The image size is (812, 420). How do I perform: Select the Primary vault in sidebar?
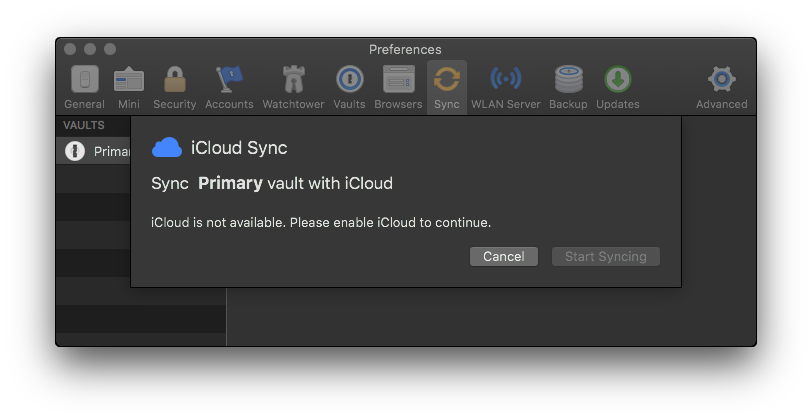(93, 151)
